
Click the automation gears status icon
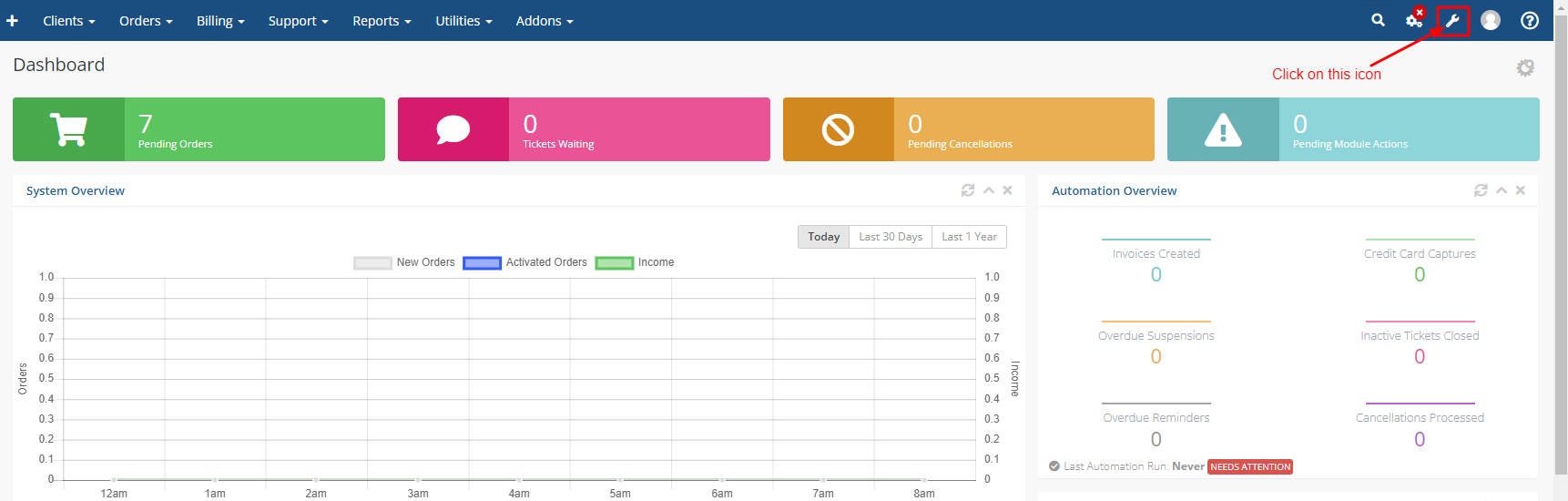(x=1414, y=20)
